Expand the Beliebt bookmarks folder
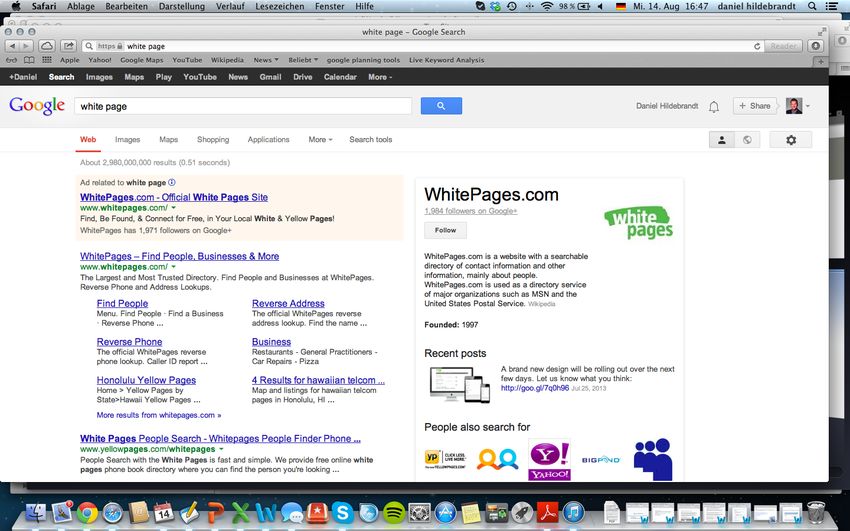850x531 pixels. 303,60
